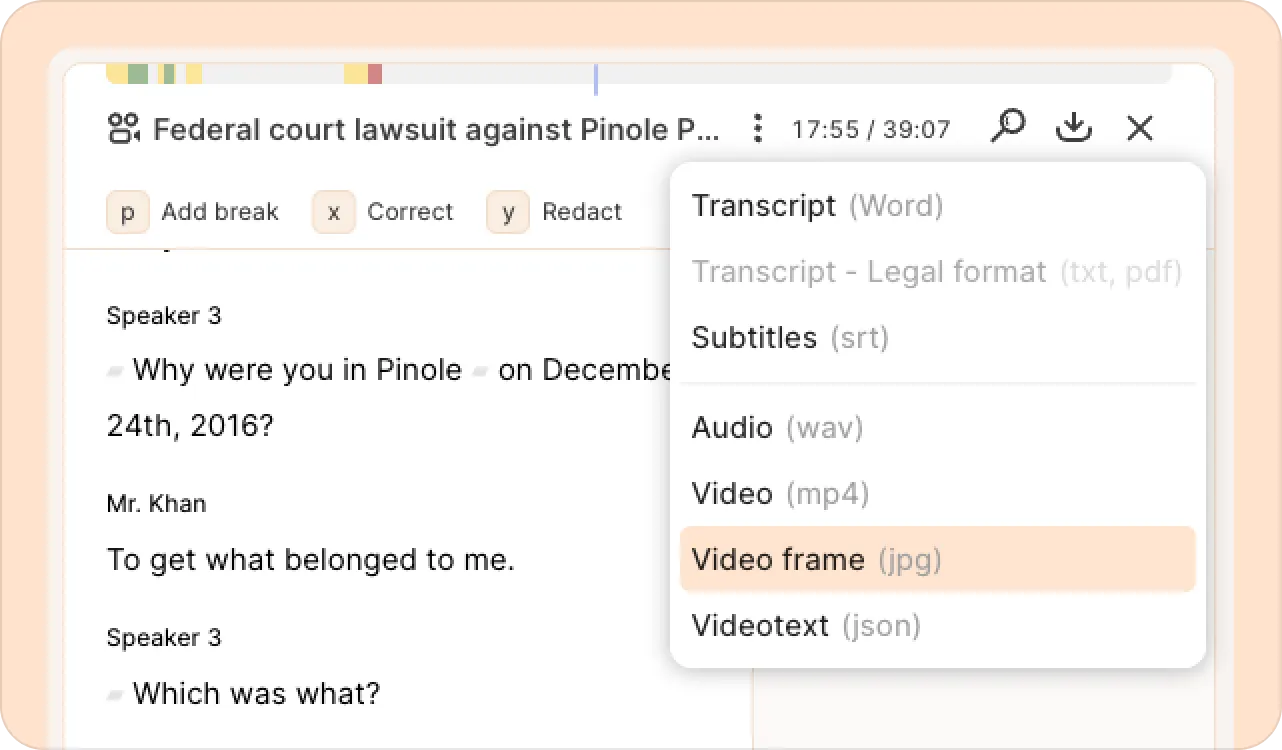
Task: Click the 'x' Correct shortcut key
Action: [x=334, y=212]
